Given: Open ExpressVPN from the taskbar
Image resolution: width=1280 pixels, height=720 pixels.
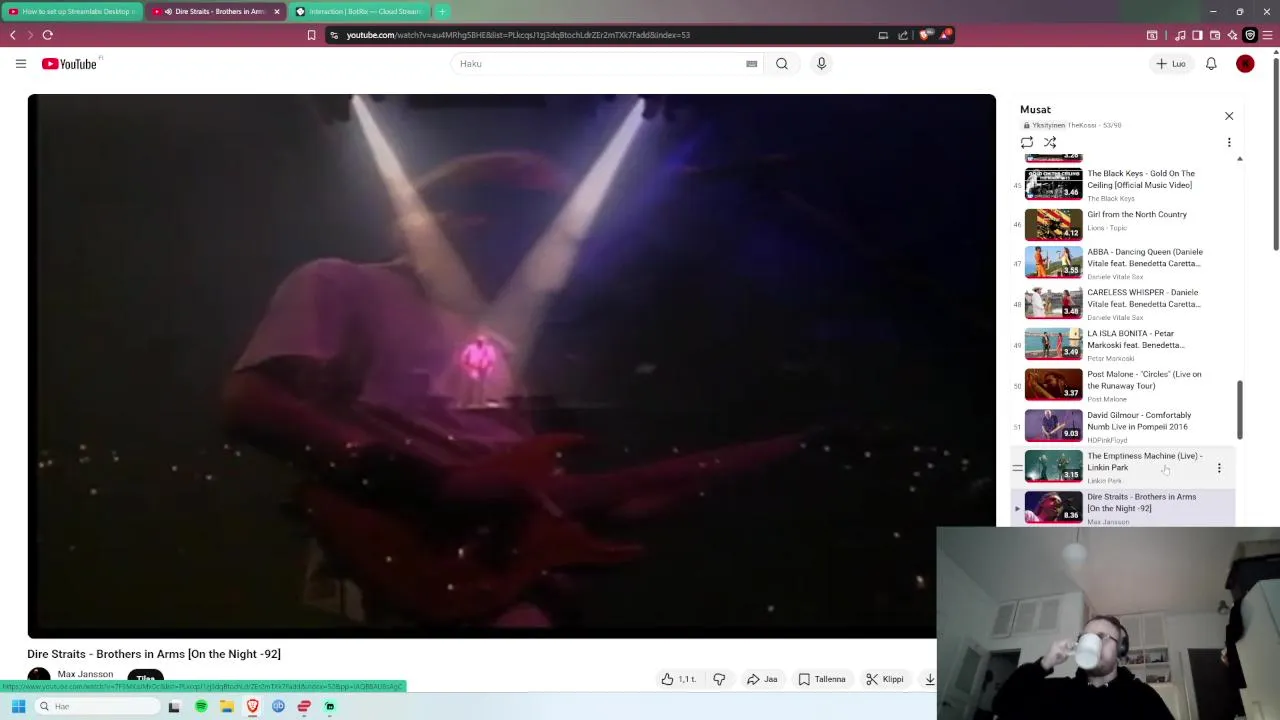Looking at the screenshot, I should click(x=304, y=706).
